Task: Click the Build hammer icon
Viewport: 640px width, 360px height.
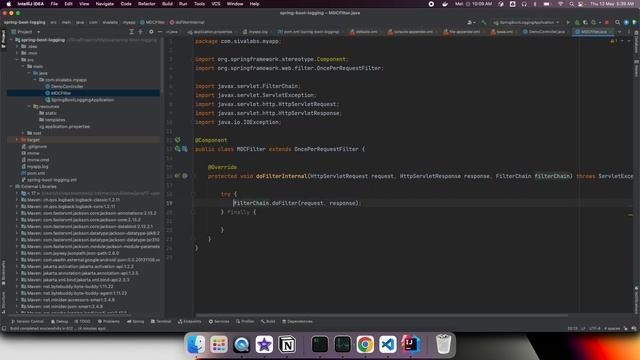Action: pyautogui.click(x=484, y=22)
